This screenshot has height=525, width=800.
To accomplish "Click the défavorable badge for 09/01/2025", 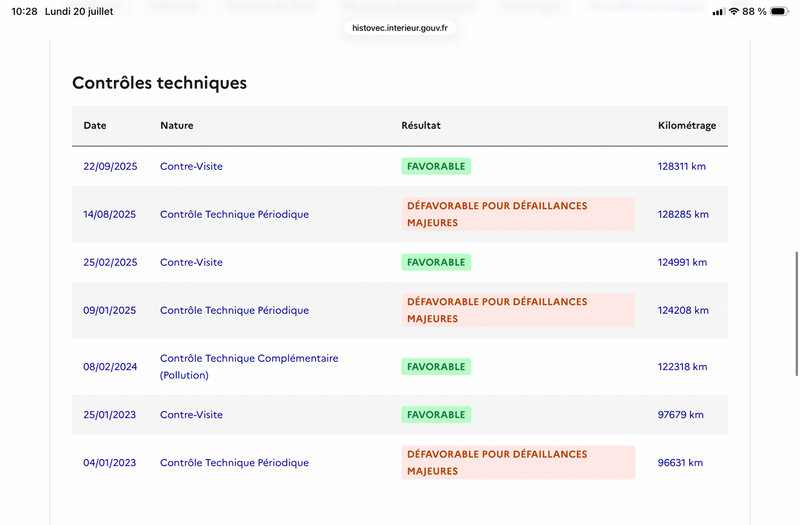I will [x=518, y=310].
